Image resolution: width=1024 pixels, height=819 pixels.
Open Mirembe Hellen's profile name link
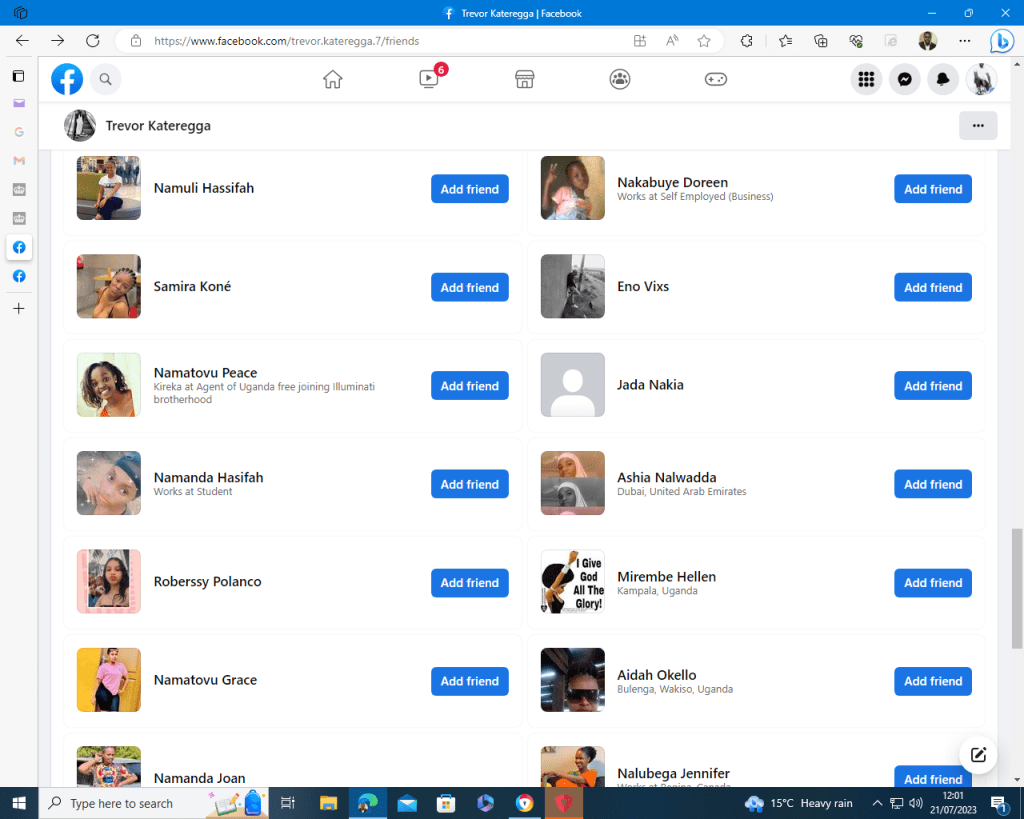point(666,577)
